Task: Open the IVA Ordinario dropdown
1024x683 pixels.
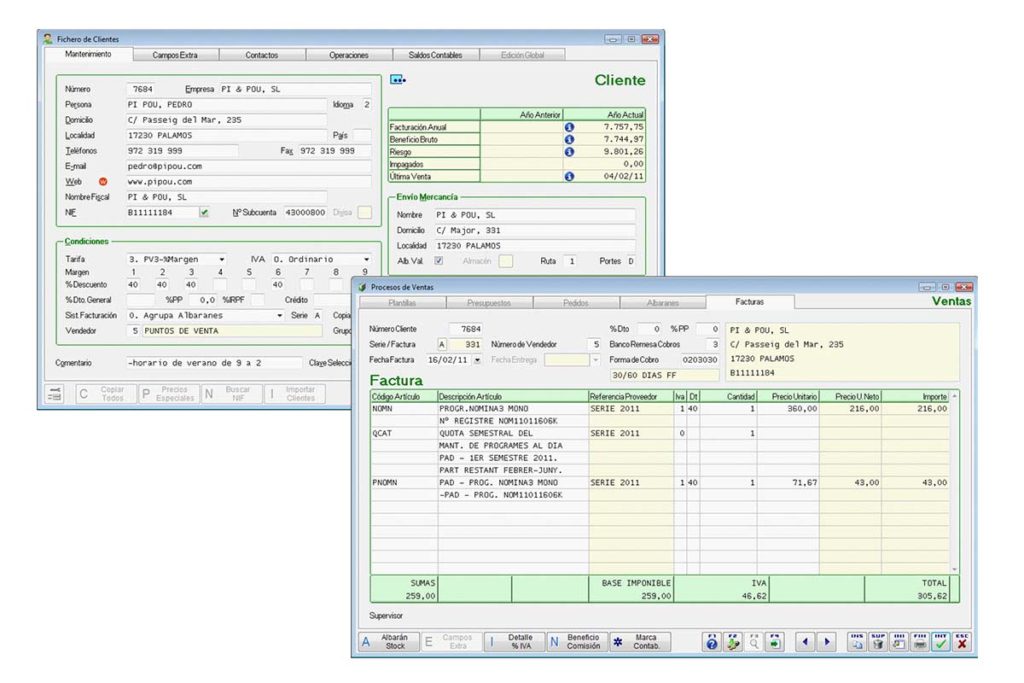Action: click(366, 259)
